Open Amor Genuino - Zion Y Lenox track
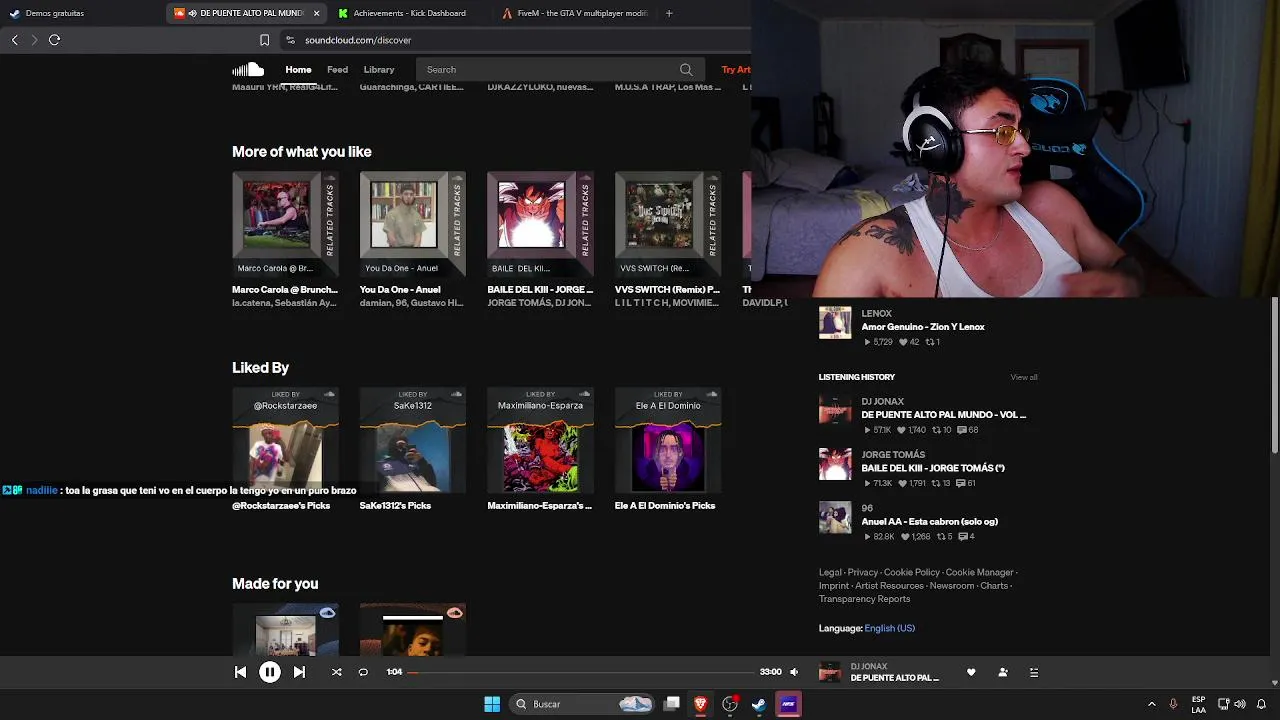 (x=923, y=327)
